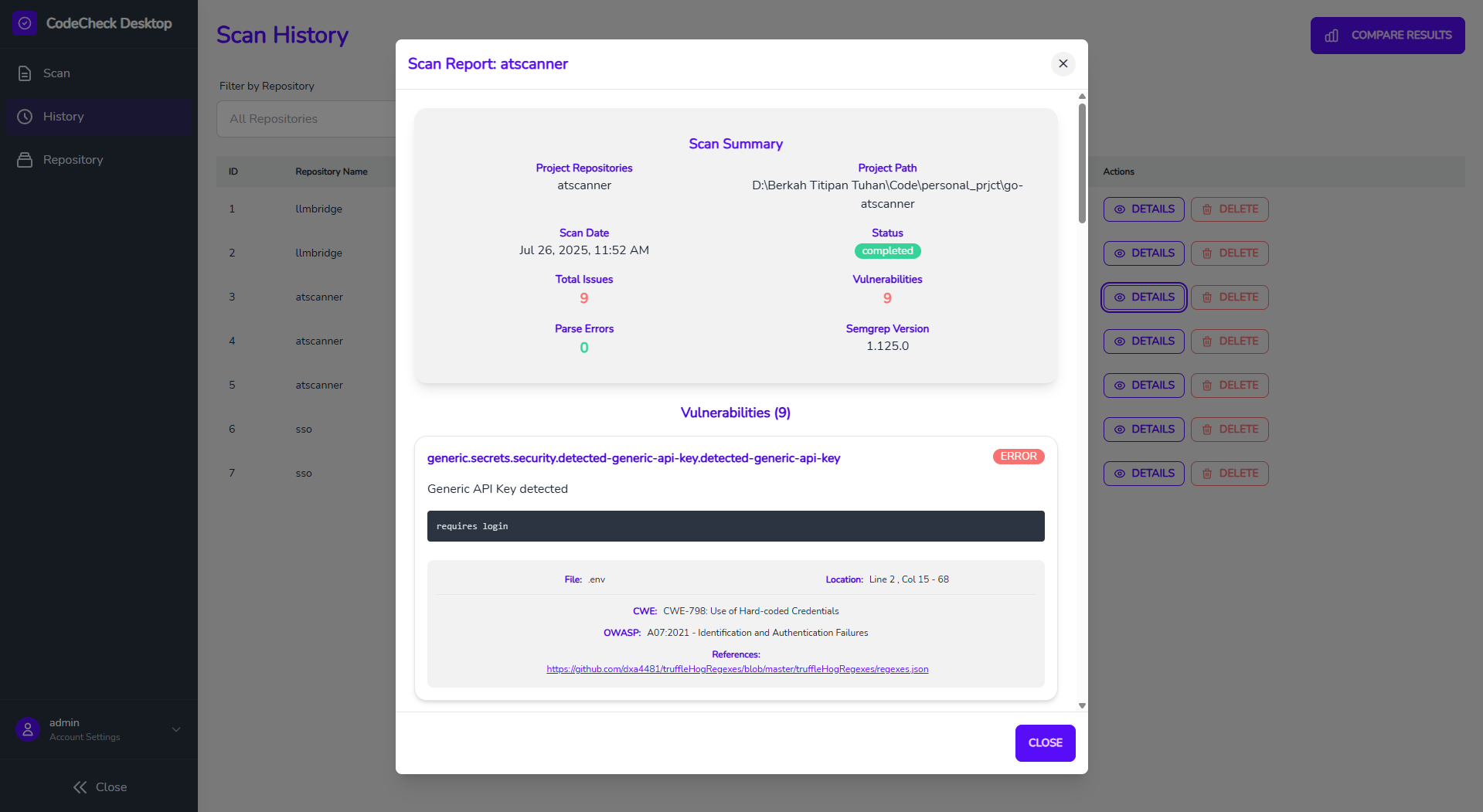Click the ERROR severity badge

(x=1019, y=457)
